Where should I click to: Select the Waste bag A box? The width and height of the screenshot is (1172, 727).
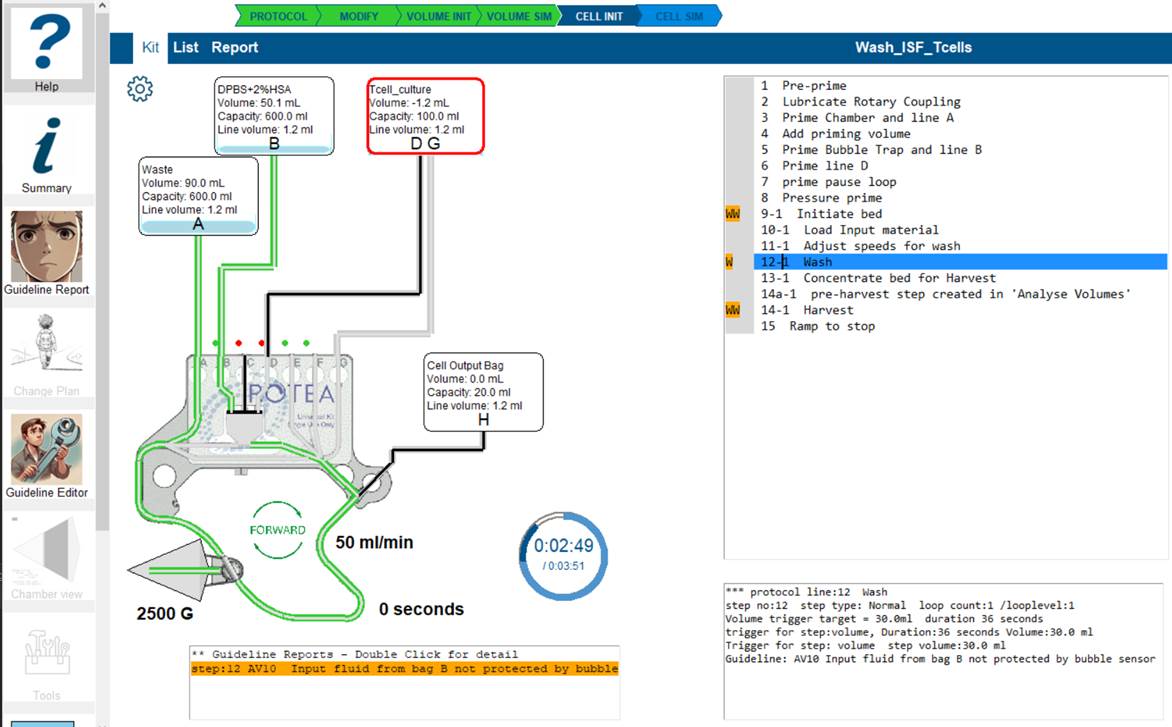pos(198,197)
